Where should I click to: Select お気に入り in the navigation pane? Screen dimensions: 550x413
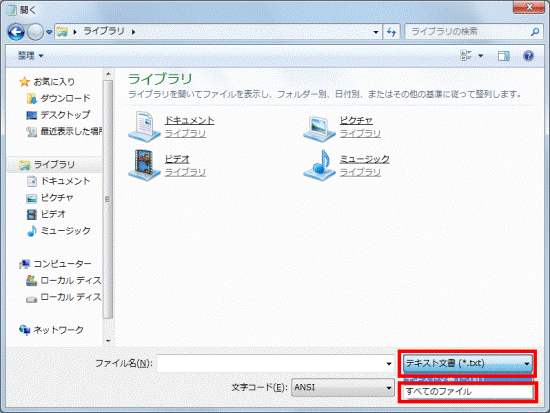54,82
